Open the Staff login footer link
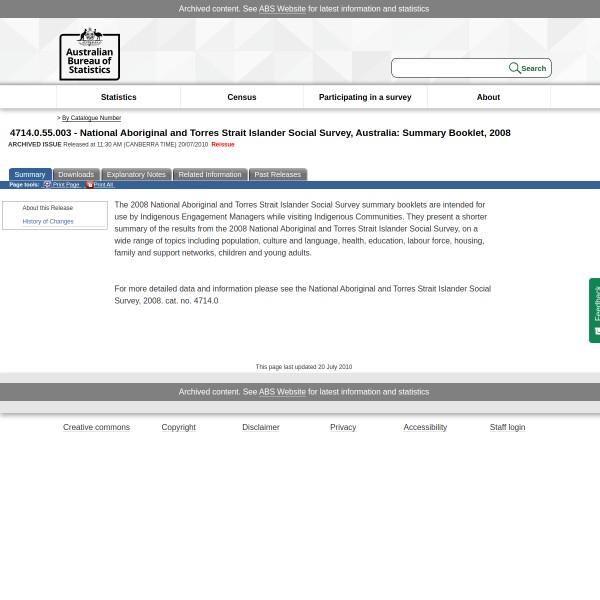 (507, 427)
